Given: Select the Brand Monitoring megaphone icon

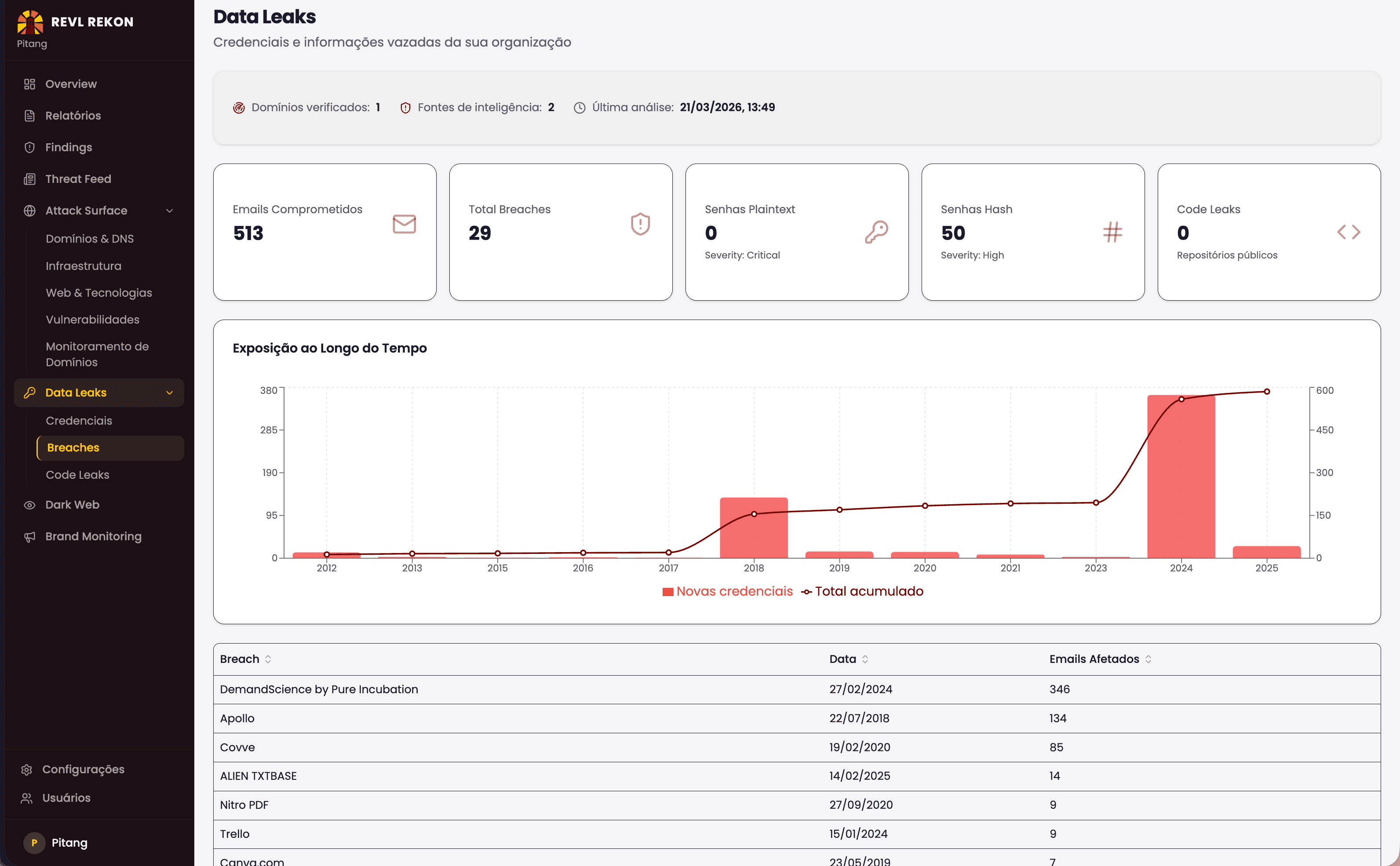Looking at the screenshot, I should (x=30, y=537).
